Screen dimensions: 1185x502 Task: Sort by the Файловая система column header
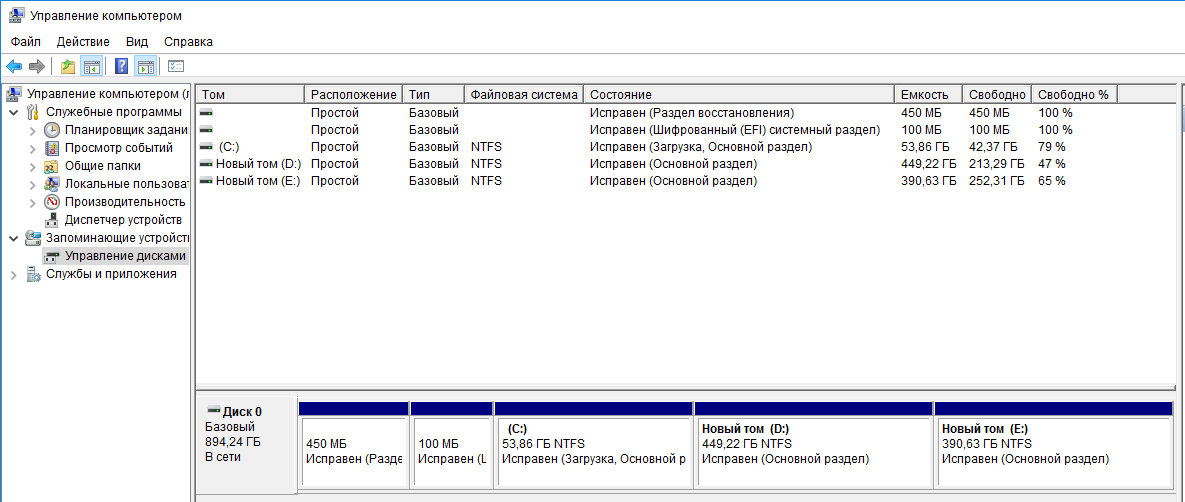(x=524, y=95)
